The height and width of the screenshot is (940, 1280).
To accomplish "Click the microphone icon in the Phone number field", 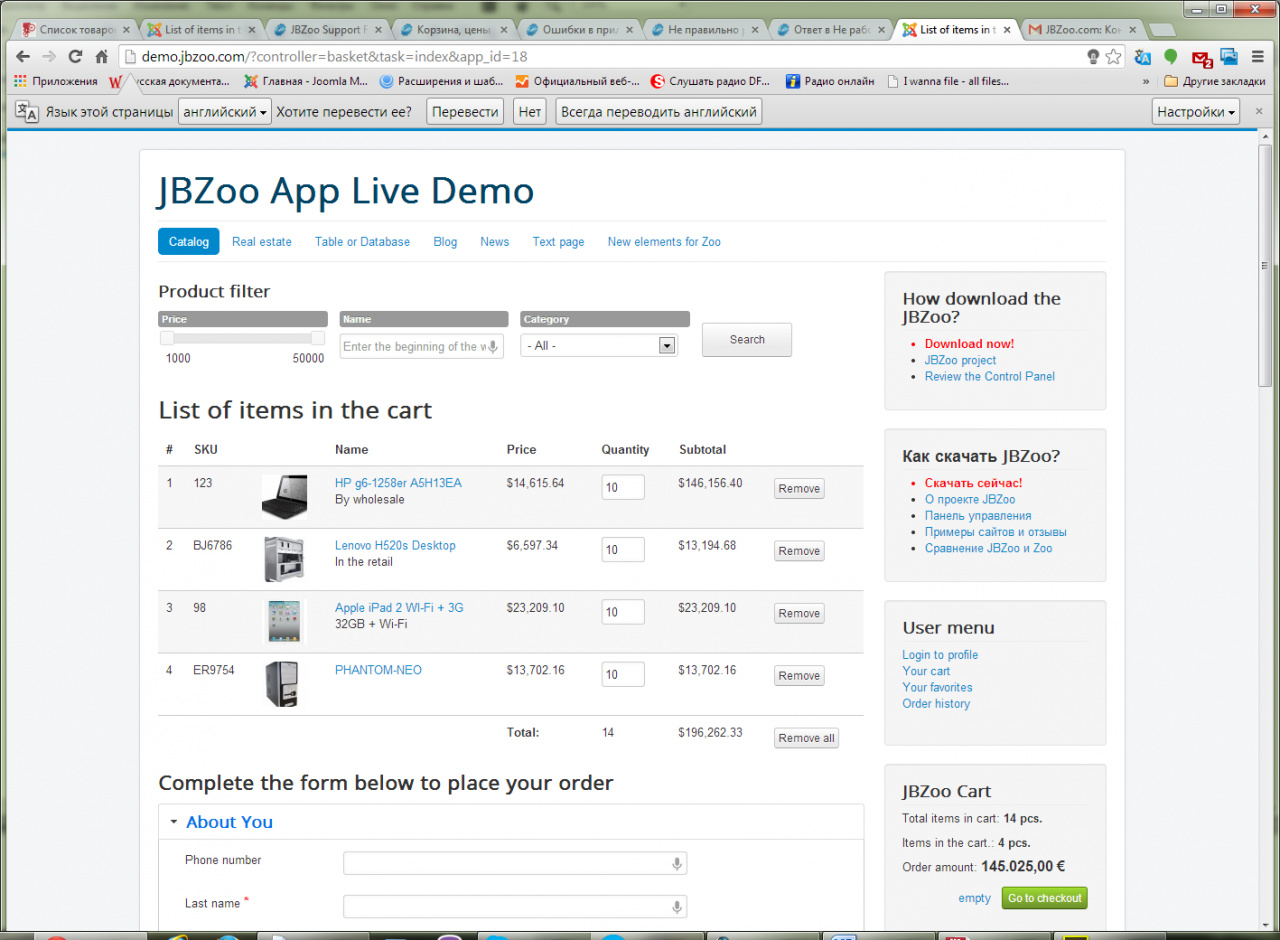I will pos(677,863).
